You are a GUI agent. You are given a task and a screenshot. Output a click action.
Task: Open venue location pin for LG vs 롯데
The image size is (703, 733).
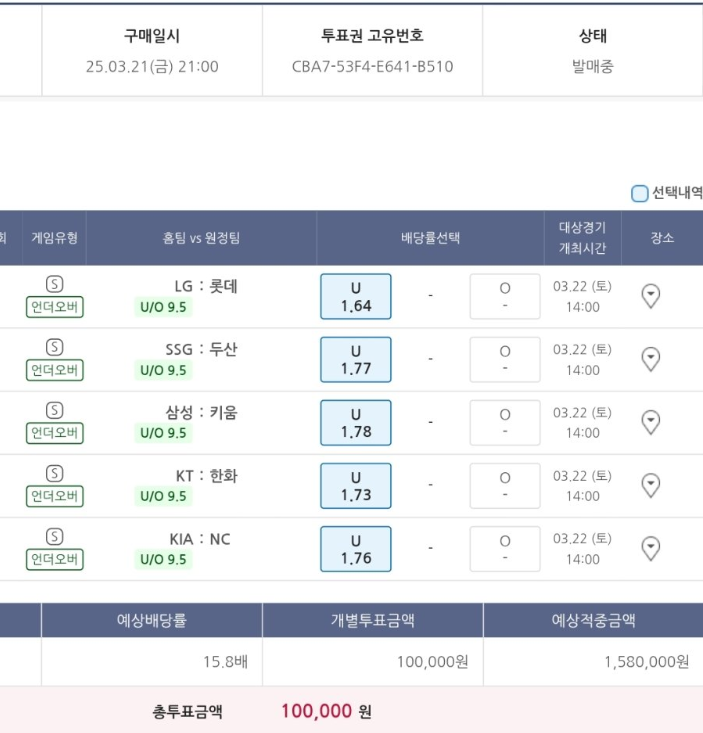[651, 296]
